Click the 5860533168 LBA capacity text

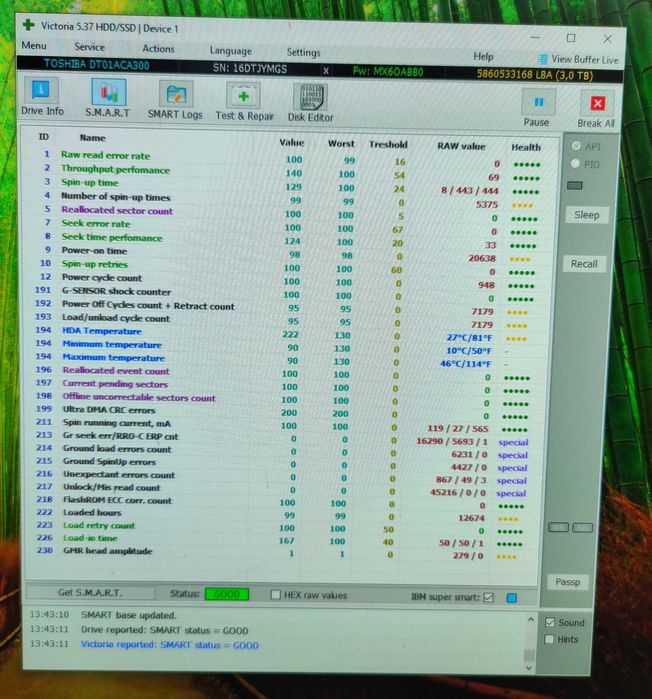535,74
